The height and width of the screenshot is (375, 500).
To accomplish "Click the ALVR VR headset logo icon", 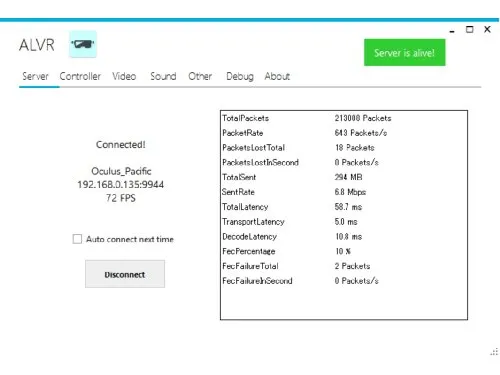I will coord(83,44).
